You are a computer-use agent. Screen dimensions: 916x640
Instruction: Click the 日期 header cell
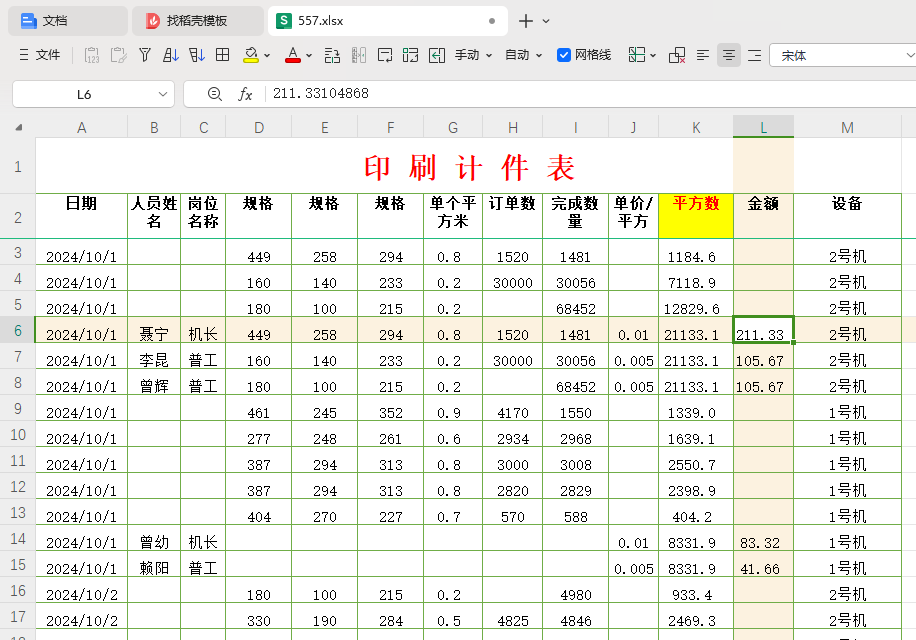82,216
